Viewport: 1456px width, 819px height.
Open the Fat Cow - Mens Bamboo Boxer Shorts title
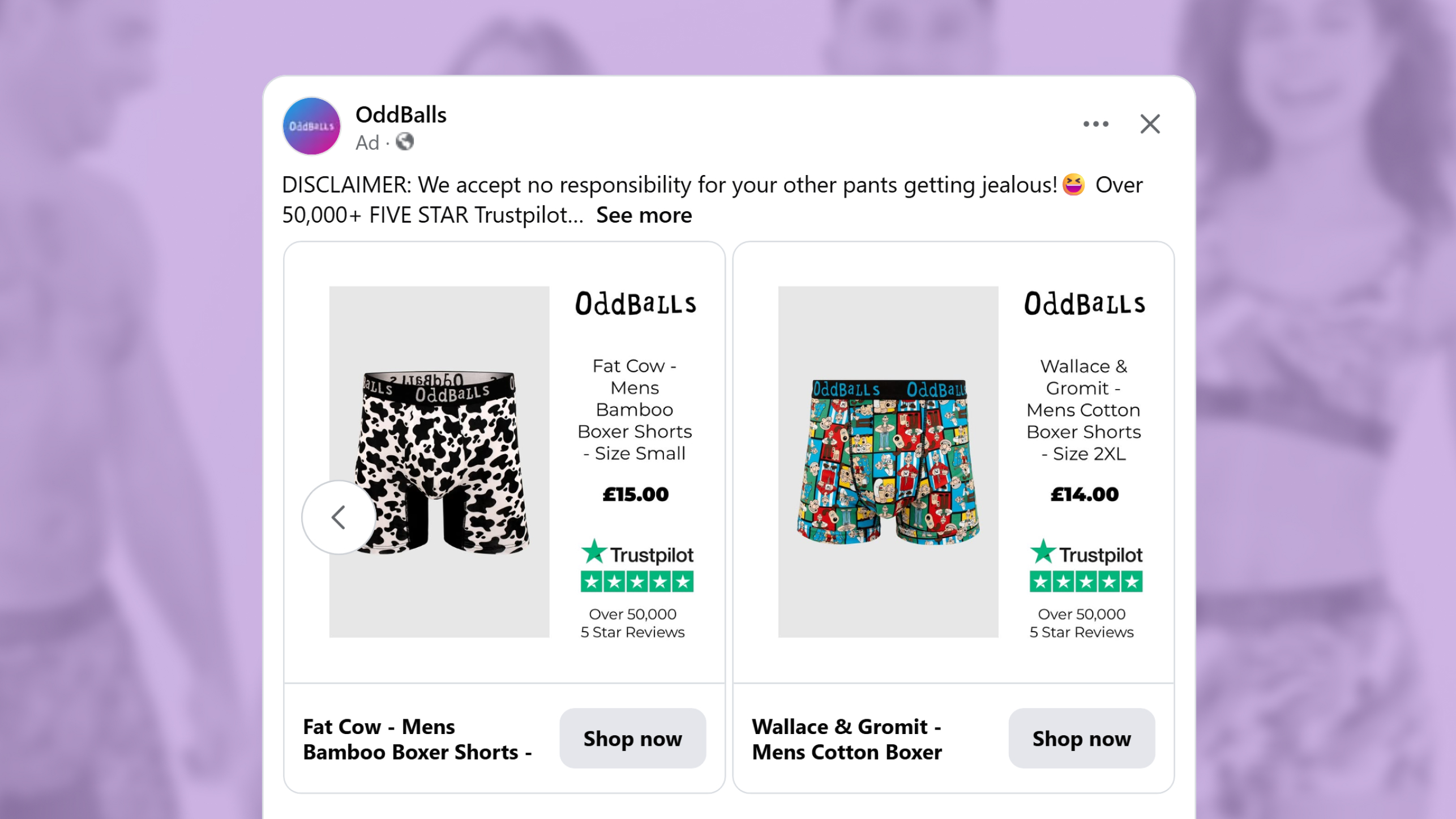pos(417,739)
